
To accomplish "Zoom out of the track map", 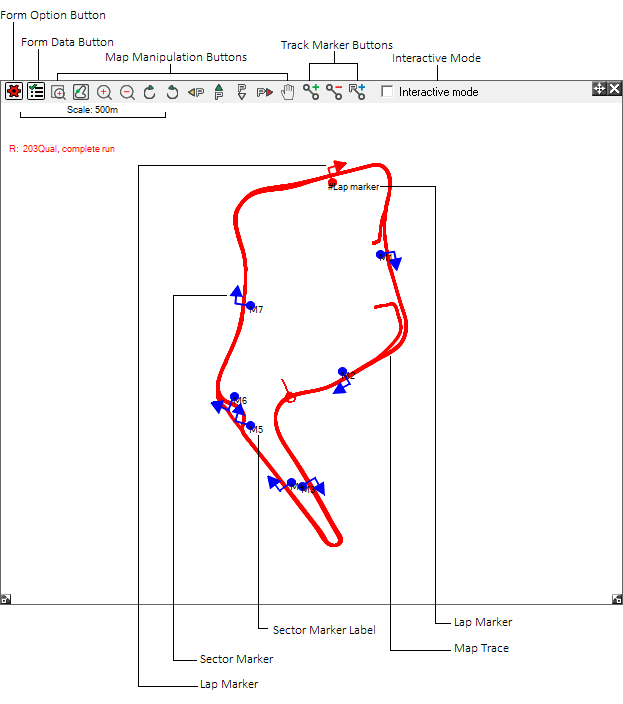I will point(127,92).
